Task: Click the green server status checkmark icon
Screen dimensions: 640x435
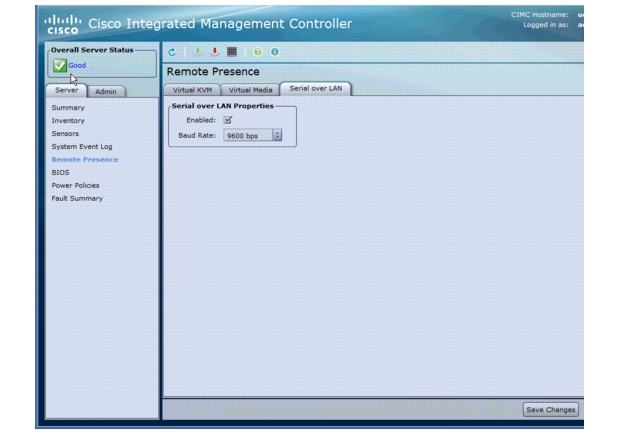Action: tap(60, 65)
